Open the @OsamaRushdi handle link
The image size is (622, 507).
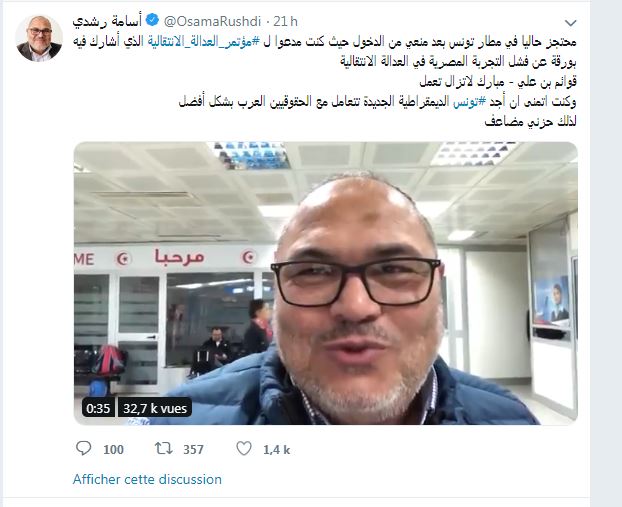point(212,21)
